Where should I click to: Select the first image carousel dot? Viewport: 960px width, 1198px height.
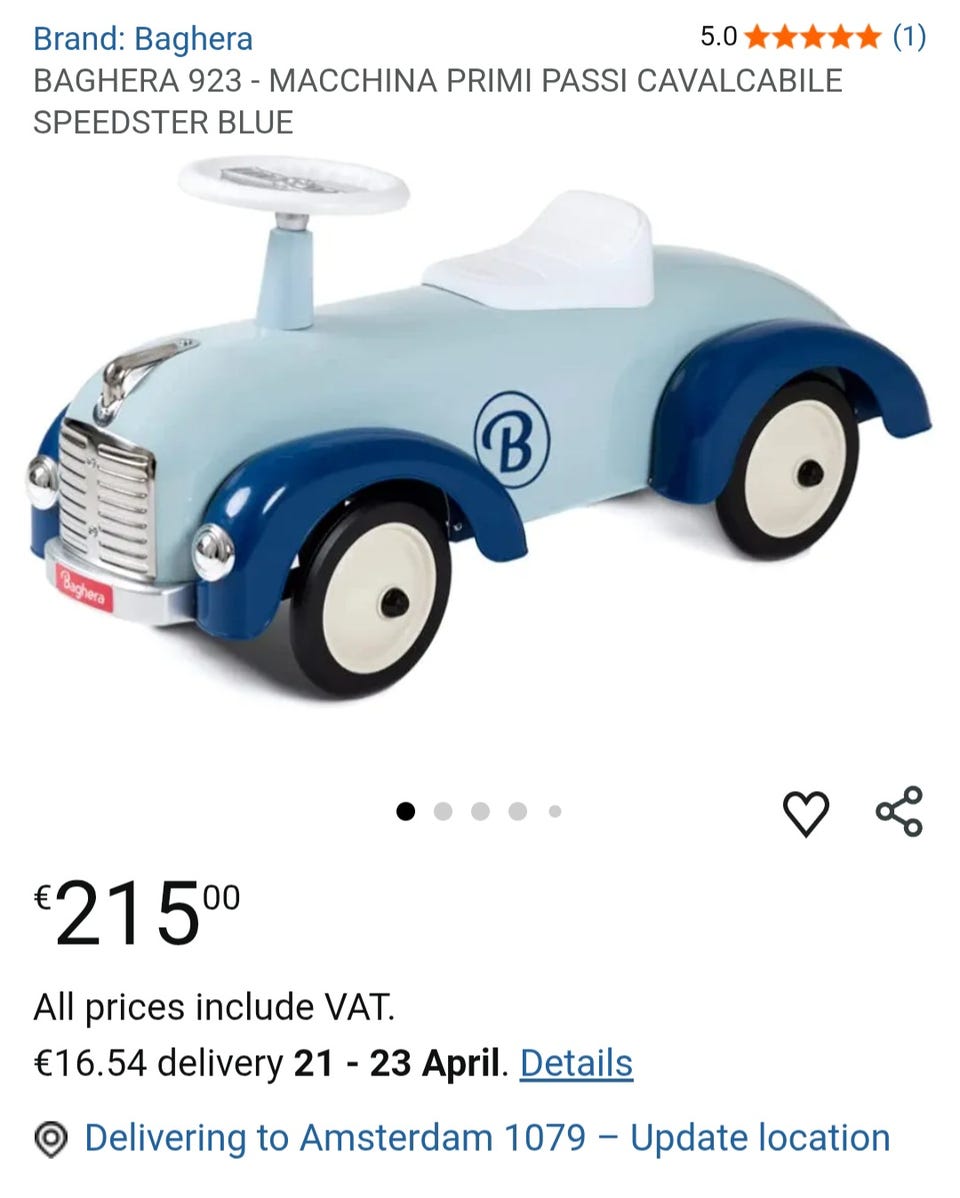click(x=406, y=811)
